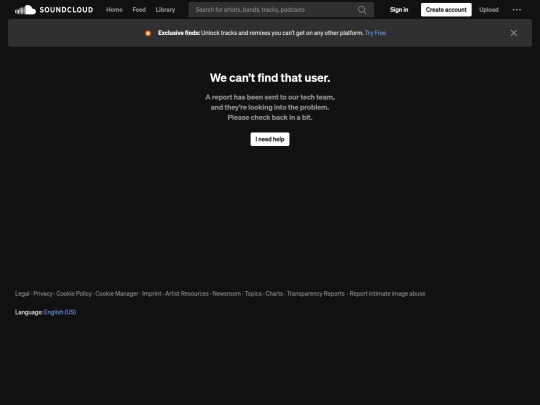Click the Exclusive finds banner text
540x405 pixels.
click(261, 33)
